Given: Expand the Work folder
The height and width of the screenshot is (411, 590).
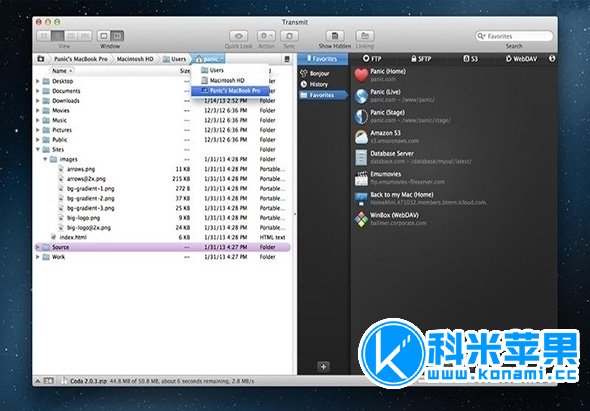Looking at the screenshot, I should [x=38, y=257].
